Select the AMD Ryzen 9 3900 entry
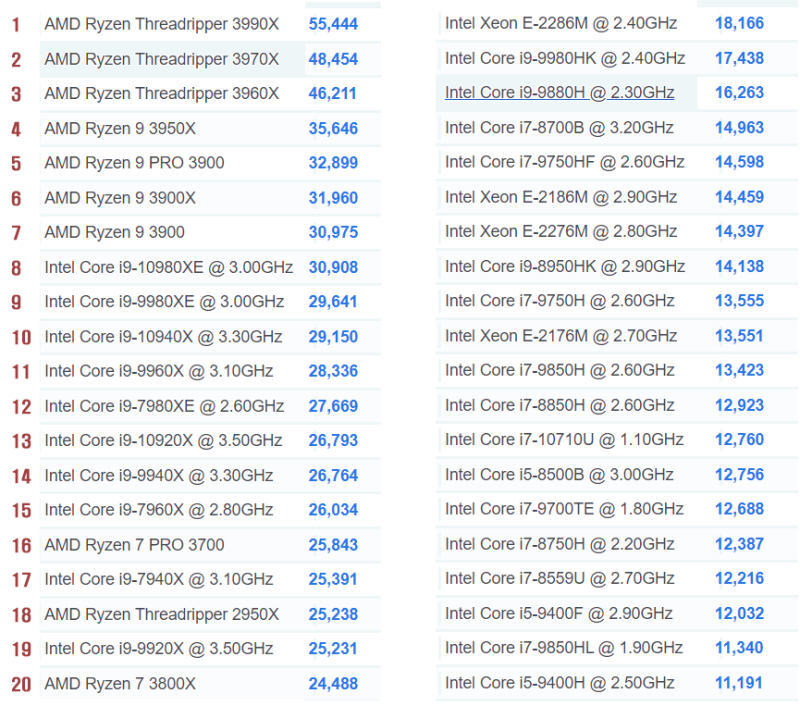Image resolution: width=800 pixels, height=706 pixels. 114,232
